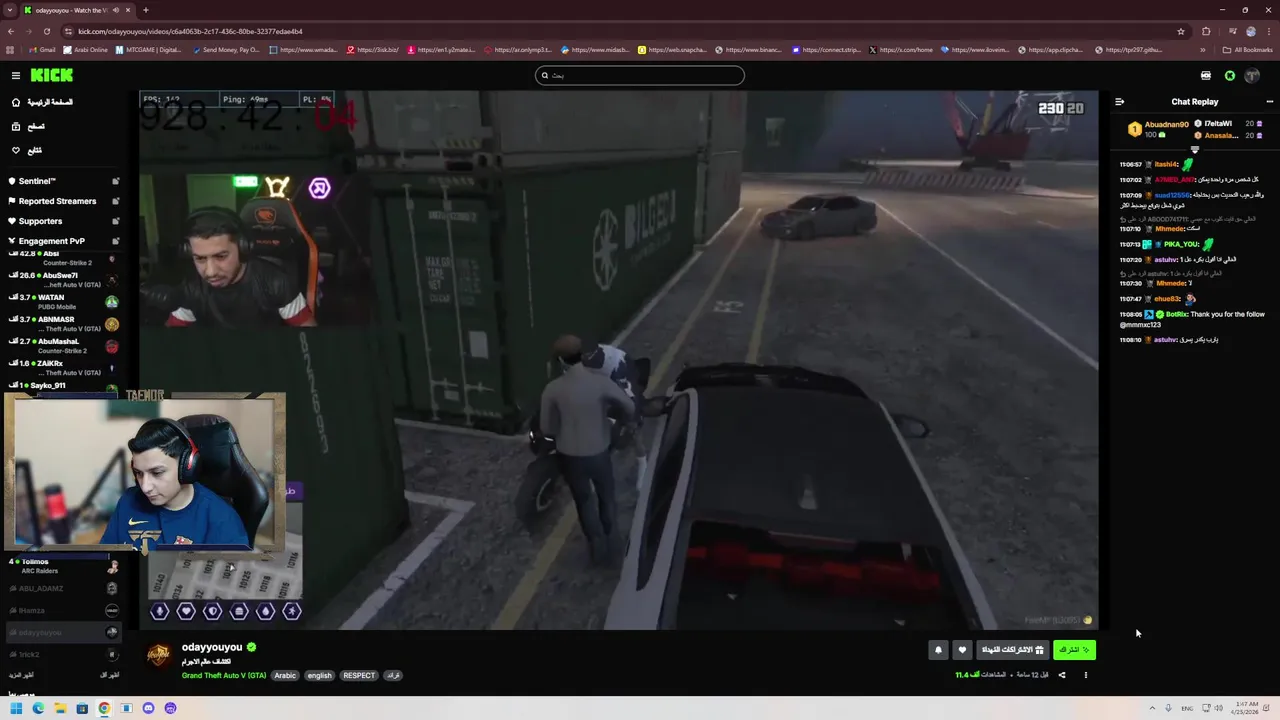Viewport: 1280px width, 720px height.
Task: Open the Kick hamburger sidebar menu
Action: (x=16, y=75)
